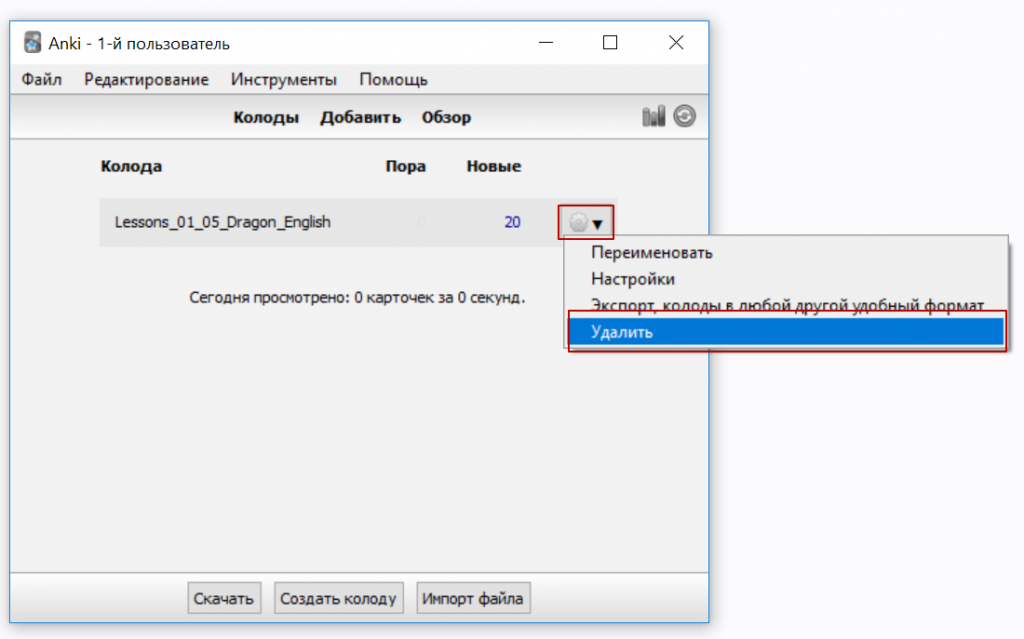This screenshot has width=1024, height=639.
Task: Open the Файл menu
Action: coord(41,80)
